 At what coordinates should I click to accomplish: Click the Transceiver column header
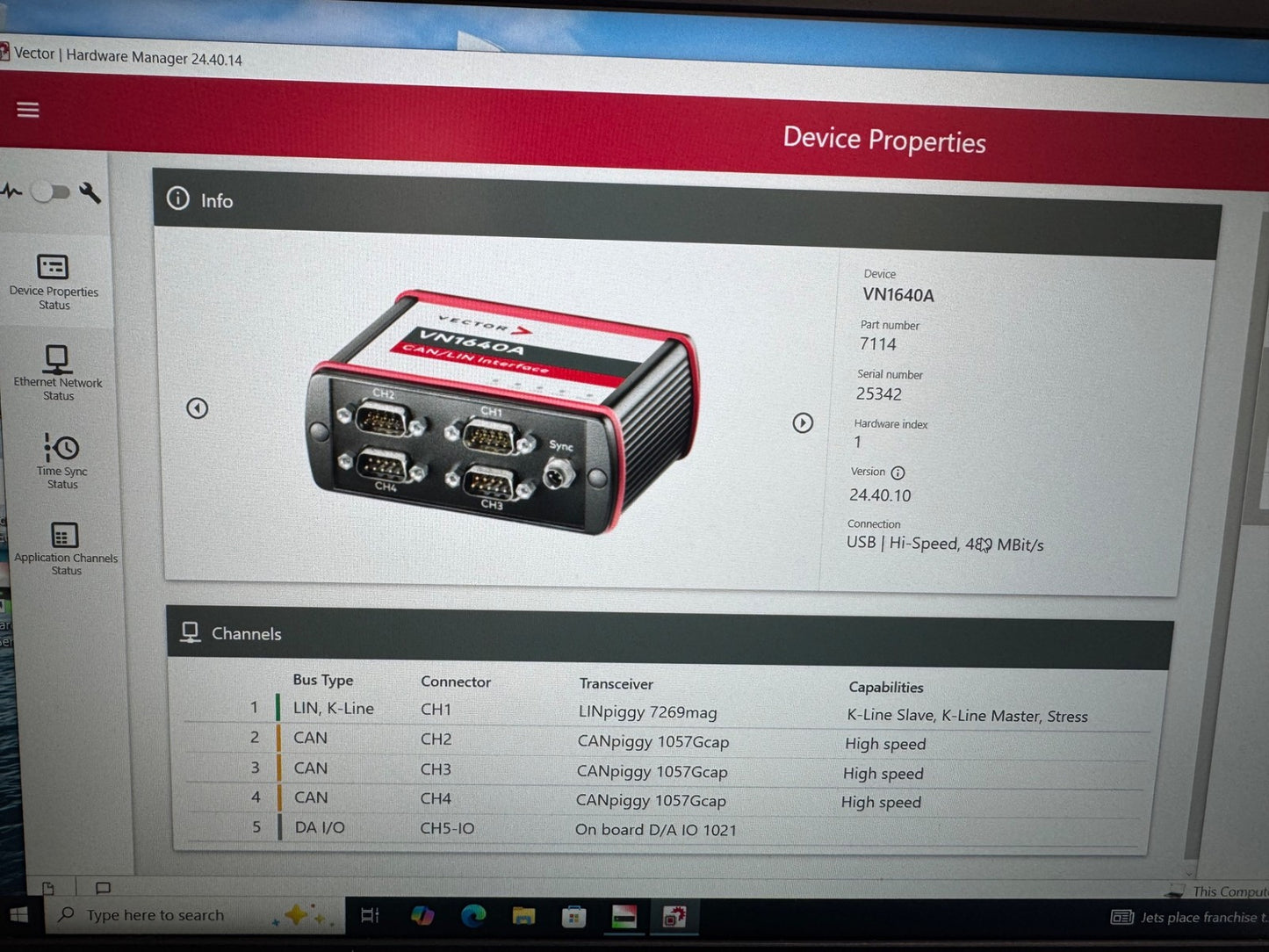point(616,683)
